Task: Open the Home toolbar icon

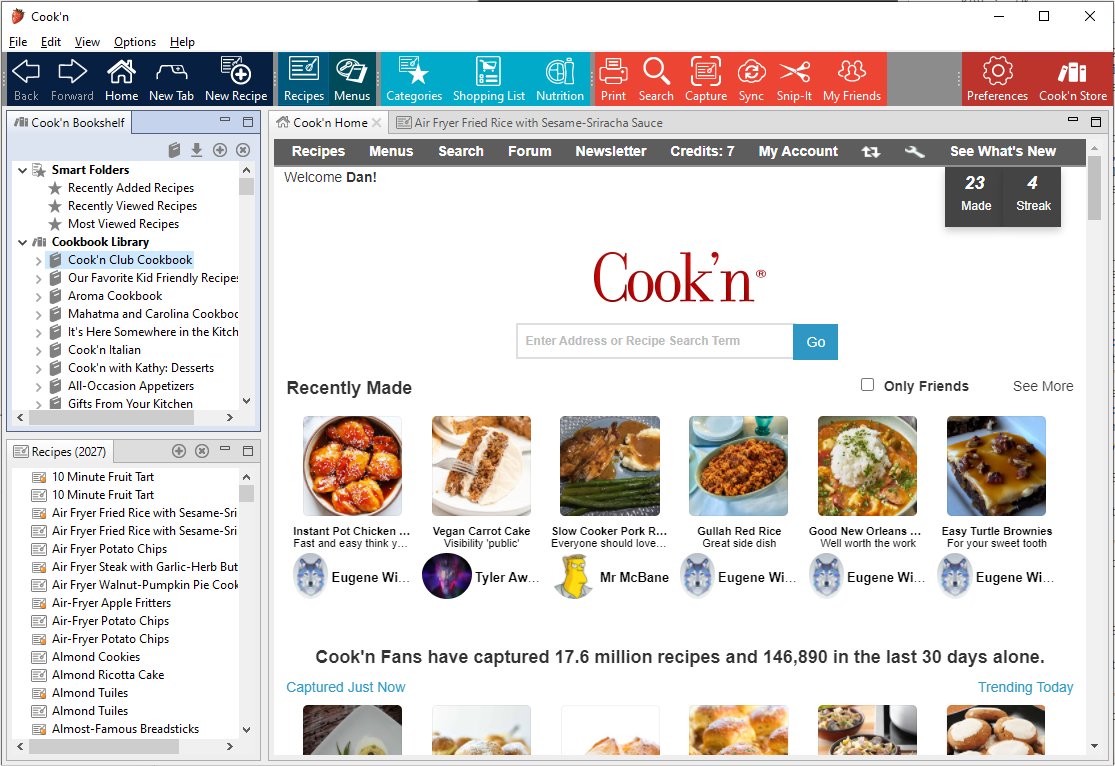Action: pos(122,79)
